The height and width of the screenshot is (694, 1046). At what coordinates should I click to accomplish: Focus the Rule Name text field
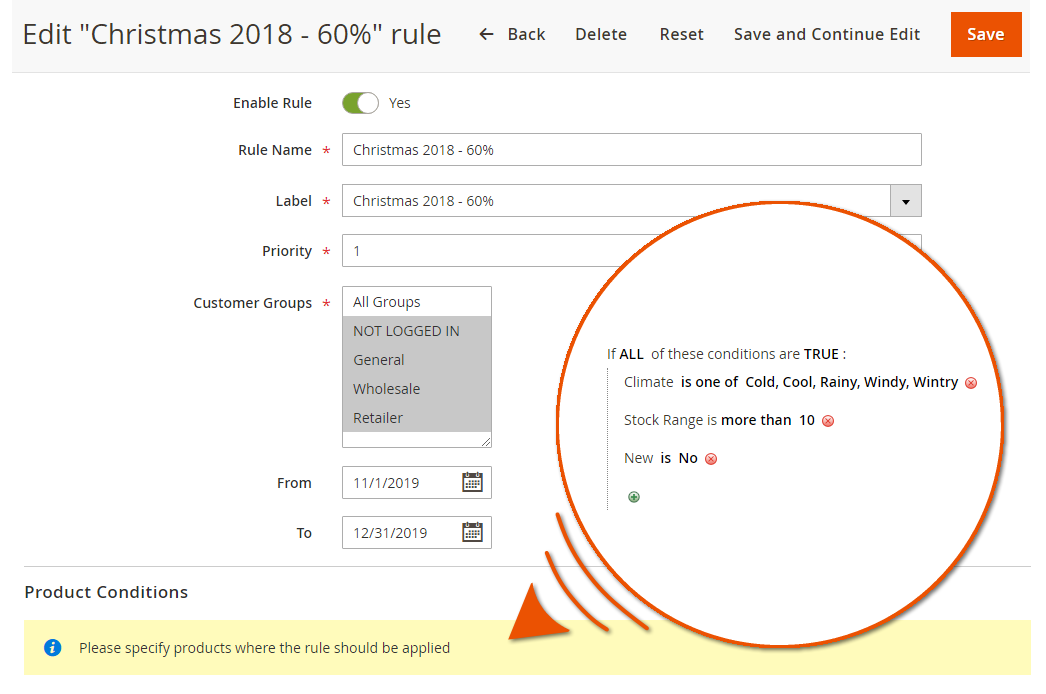[630, 150]
